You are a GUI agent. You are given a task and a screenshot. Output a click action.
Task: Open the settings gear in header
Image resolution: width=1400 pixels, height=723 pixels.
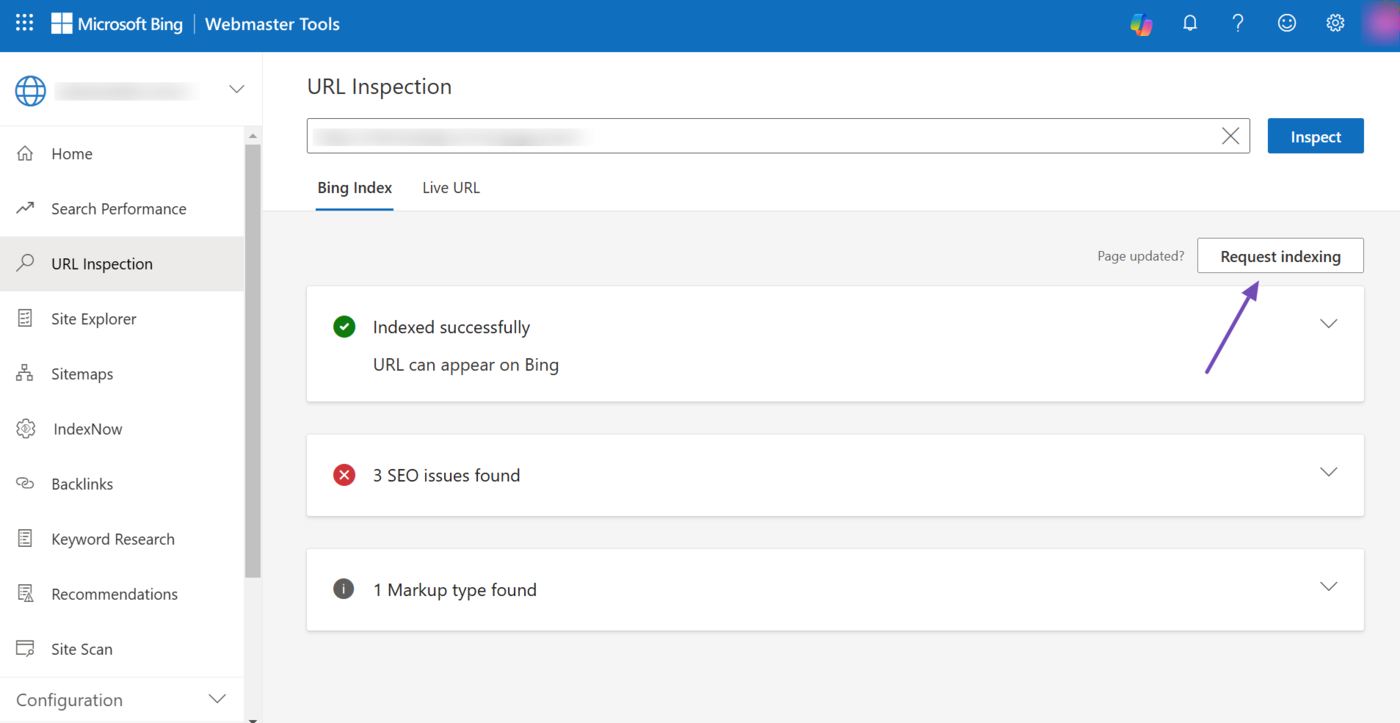click(1335, 23)
